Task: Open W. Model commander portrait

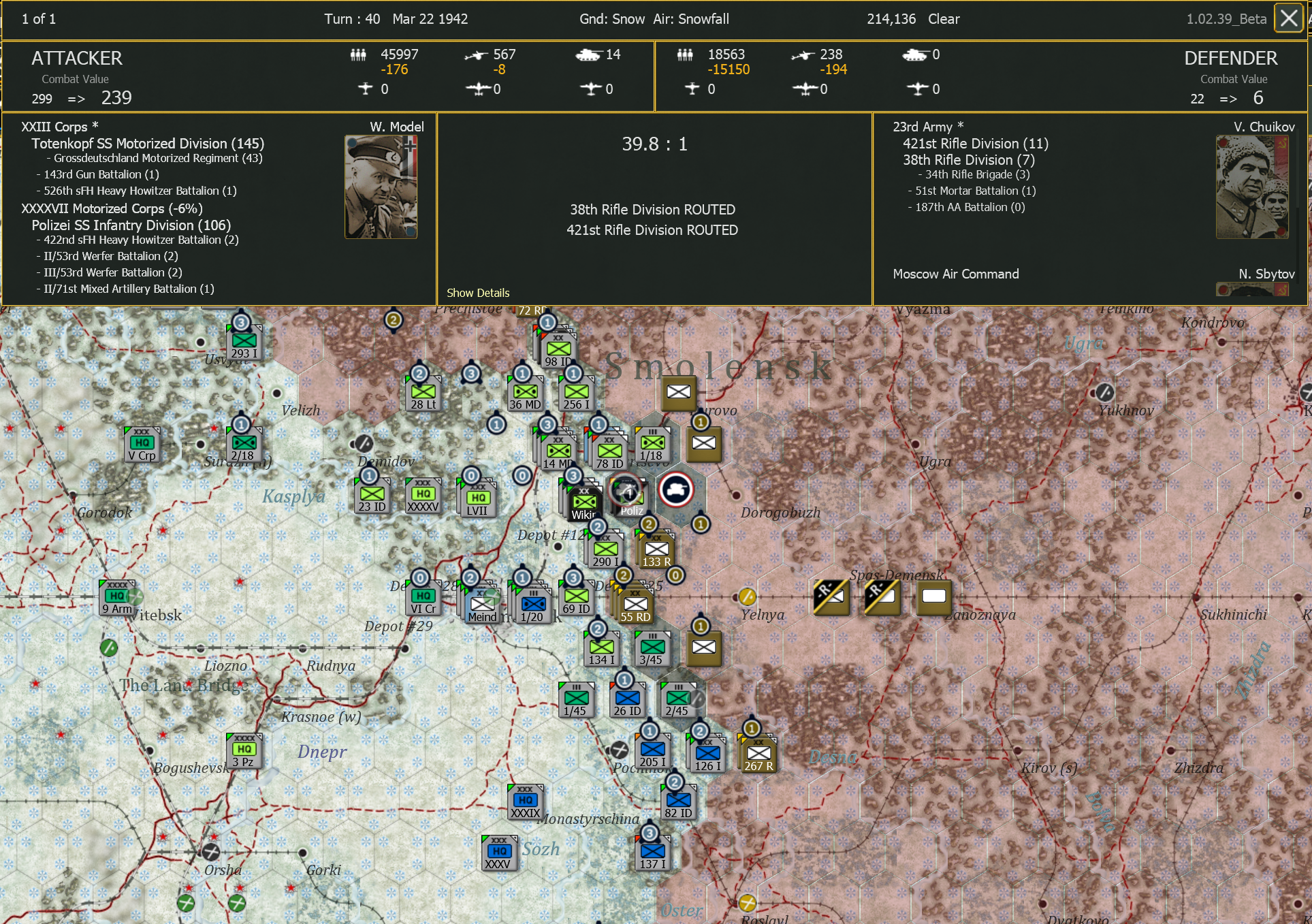Action: point(381,187)
